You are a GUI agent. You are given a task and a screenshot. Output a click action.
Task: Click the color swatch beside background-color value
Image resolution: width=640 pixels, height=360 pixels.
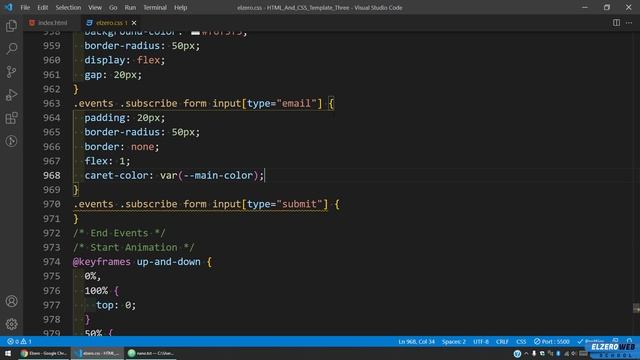tap(196, 32)
